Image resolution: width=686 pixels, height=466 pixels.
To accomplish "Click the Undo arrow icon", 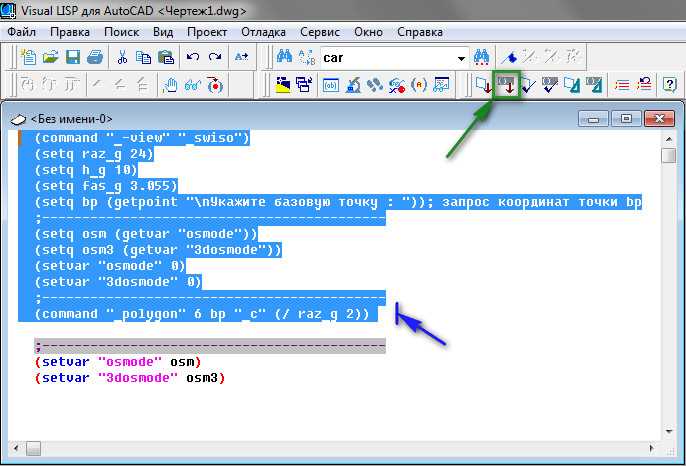I will pos(192,57).
